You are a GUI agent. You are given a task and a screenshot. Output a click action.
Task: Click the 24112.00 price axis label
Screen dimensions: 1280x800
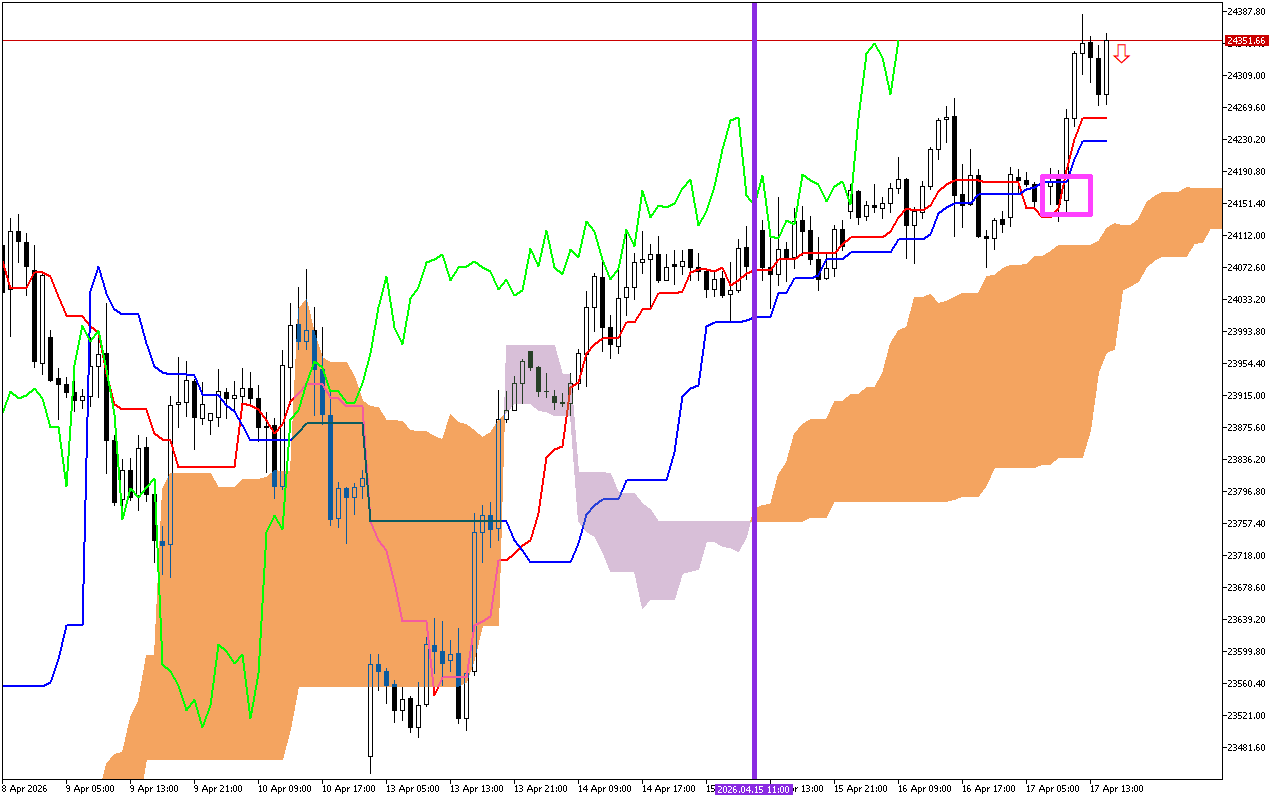pyautogui.click(x=1246, y=235)
